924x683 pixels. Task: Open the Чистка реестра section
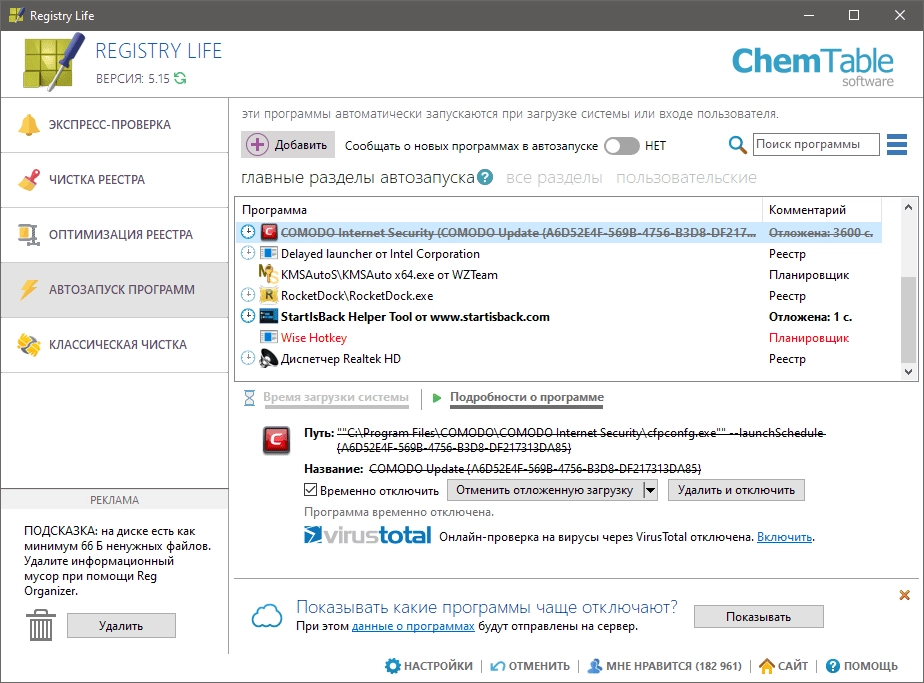pyautogui.click(x=114, y=180)
